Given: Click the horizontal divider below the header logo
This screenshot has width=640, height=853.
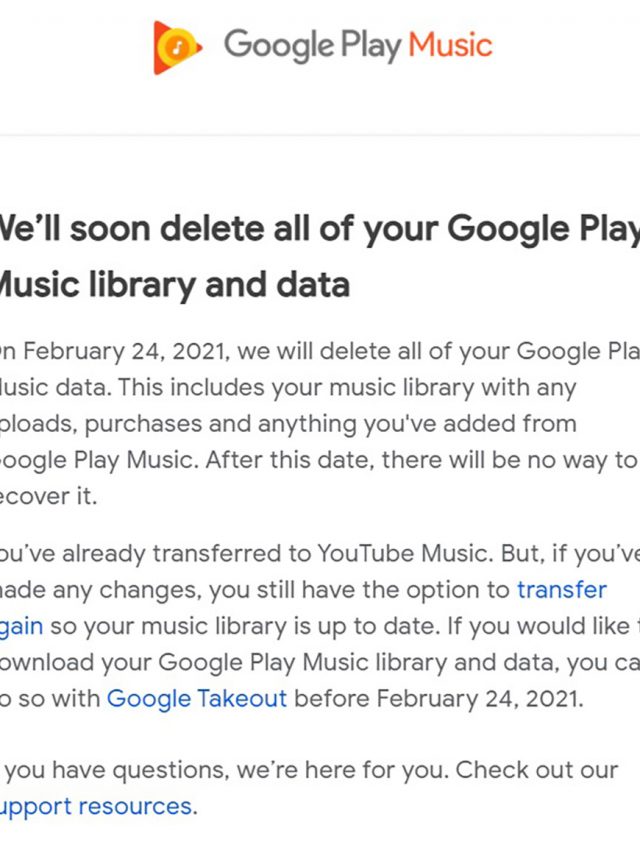Looking at the screenshot, I should pyautogui.click(x=320, y=135).
